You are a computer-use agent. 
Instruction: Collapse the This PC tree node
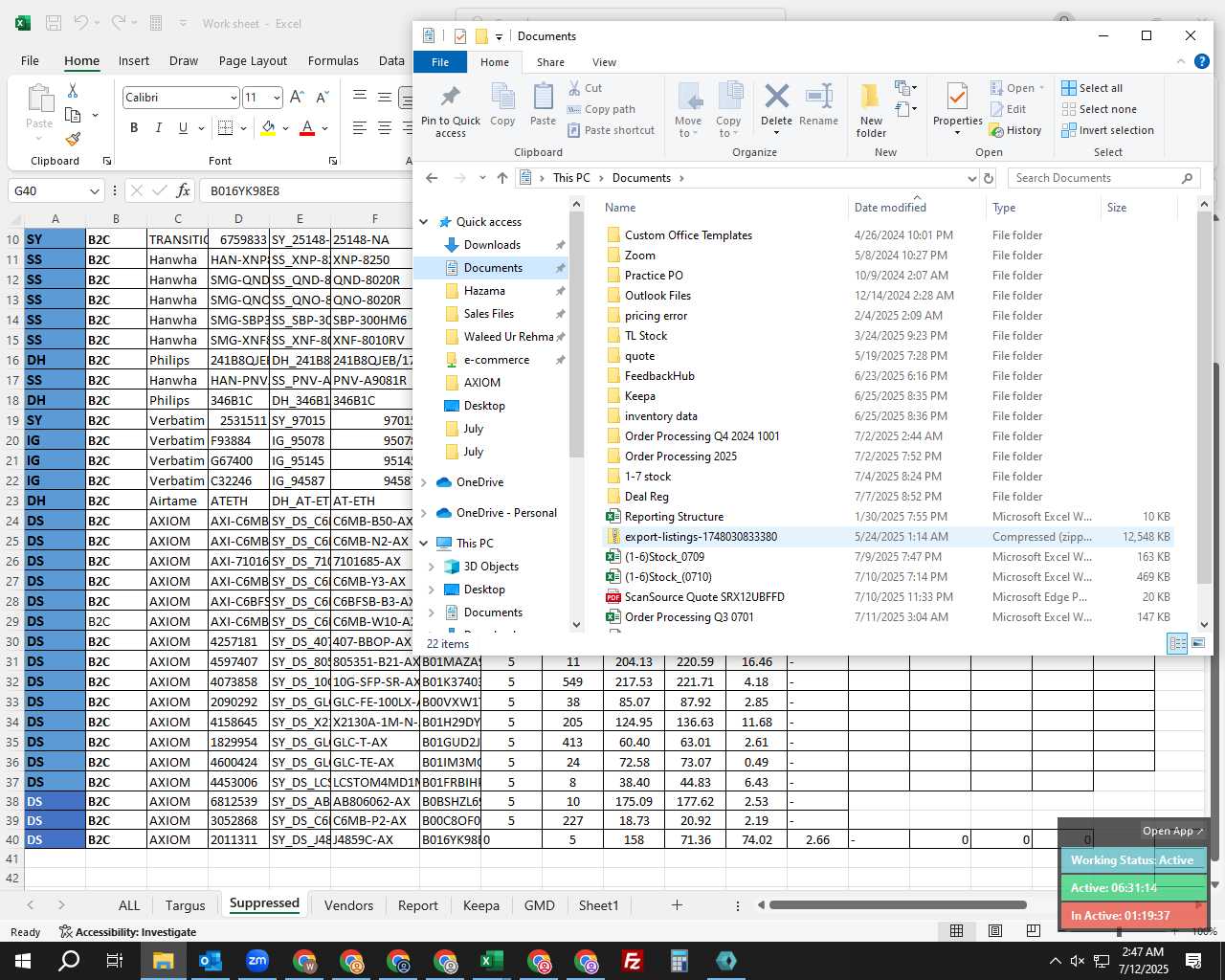(x=424, y=544)
